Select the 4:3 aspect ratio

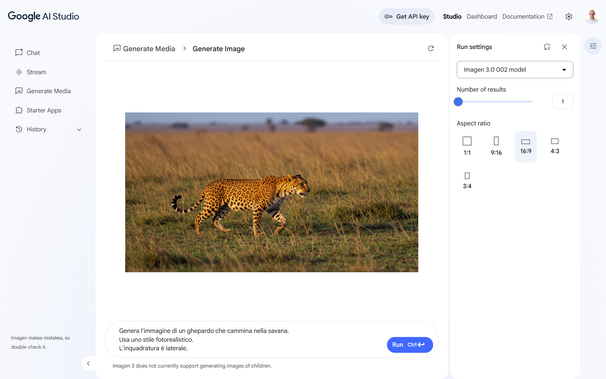tap(555, 146)
